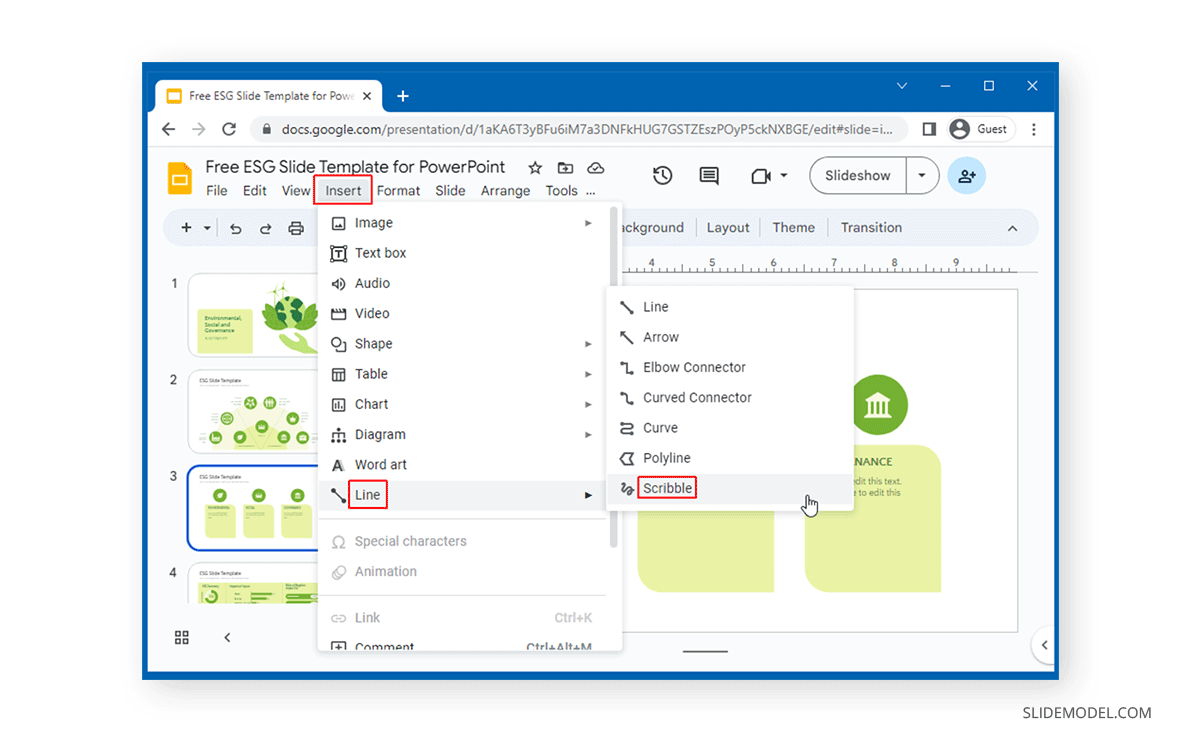
Task: Open the print dialog via printer icon
Action: [x=296, y=228]
